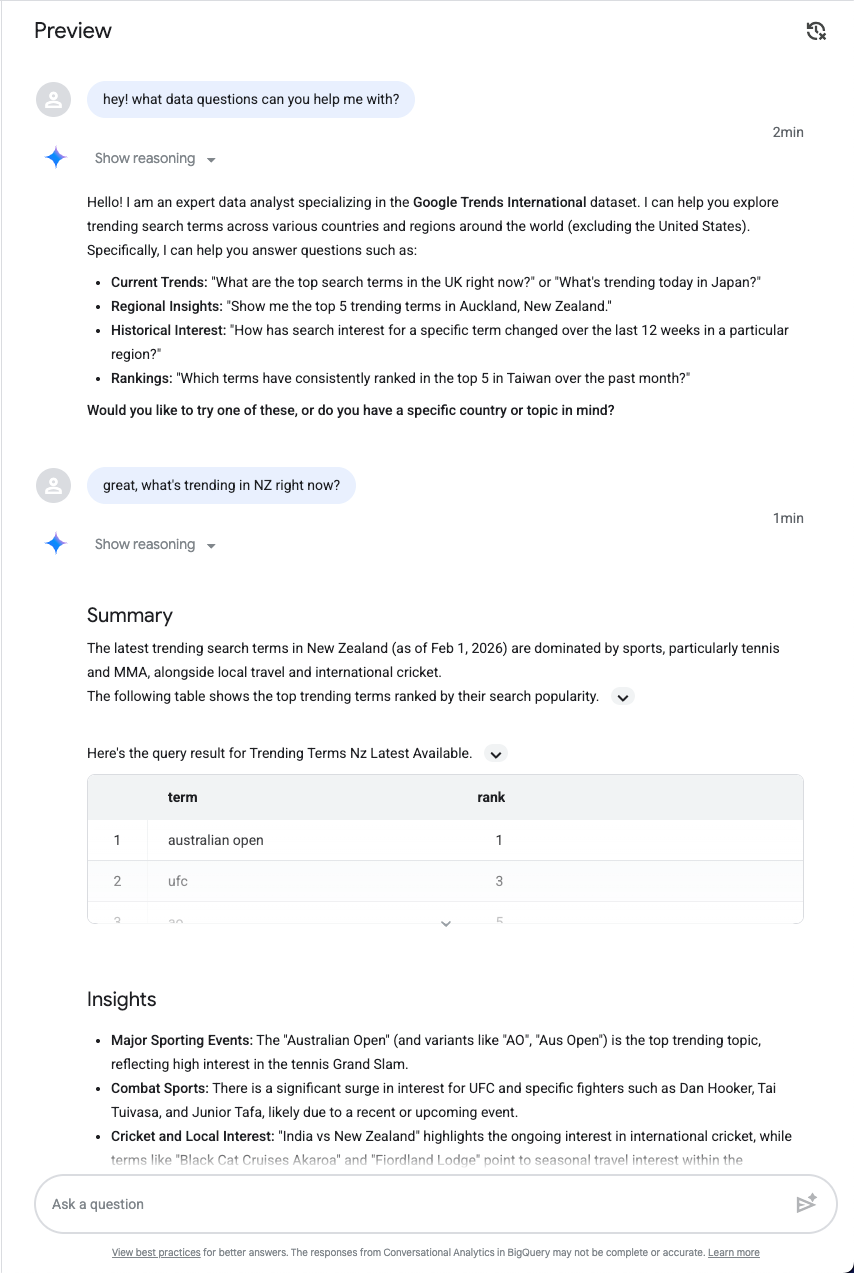854x1273 pixels.
Task: Select the australian open table row
Action: click(x=445, y=840)
